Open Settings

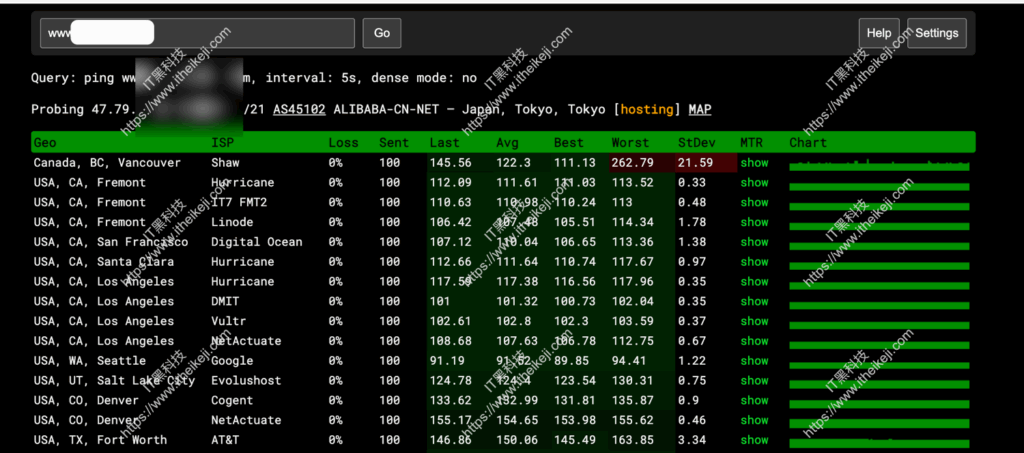click(x=936, y=33)
